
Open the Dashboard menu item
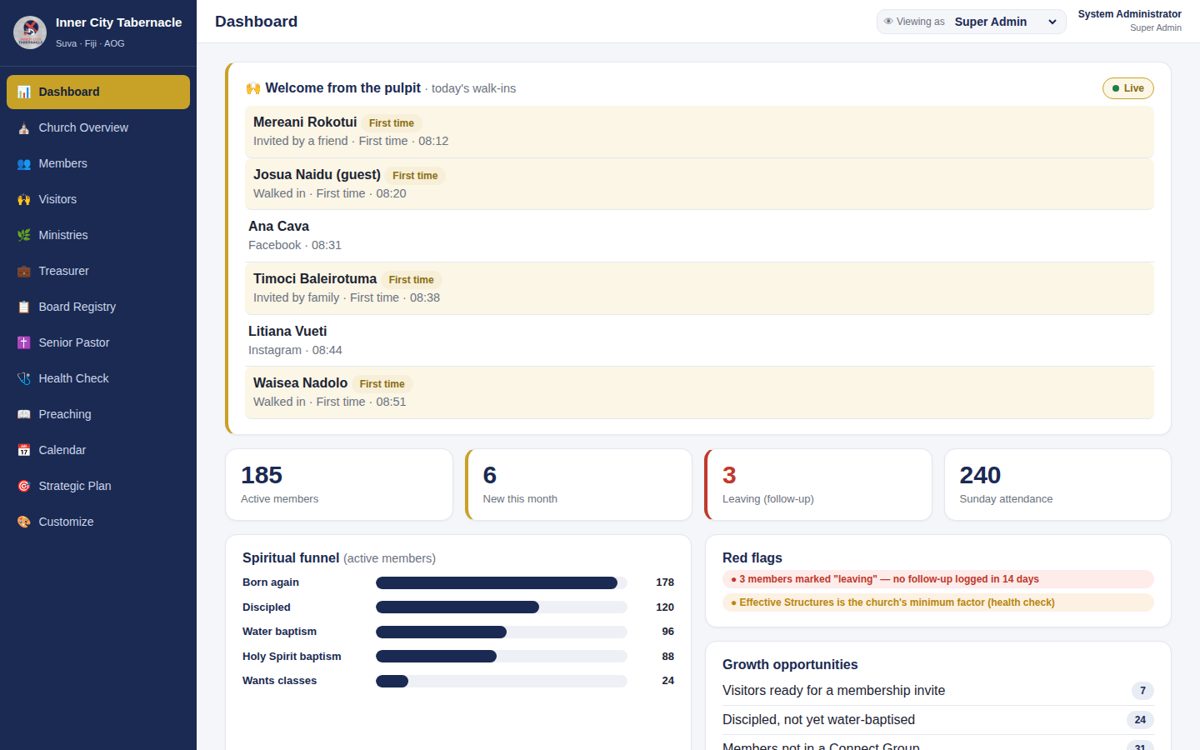pos(98,92)
